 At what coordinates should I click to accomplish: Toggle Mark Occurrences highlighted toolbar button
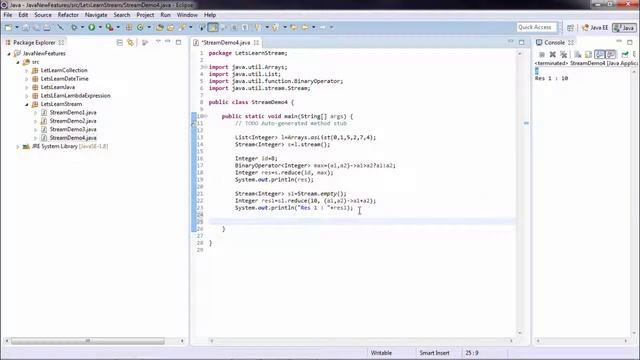[x=213, y=27]
